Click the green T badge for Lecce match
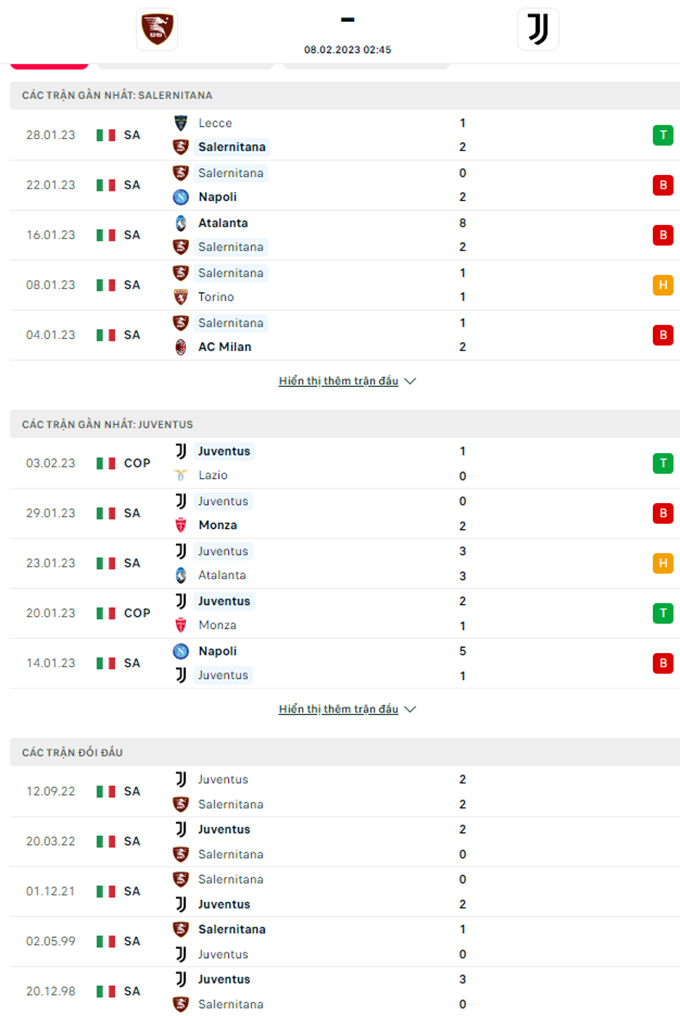The width and height of the screenshot is (680, 1016). 662,135
